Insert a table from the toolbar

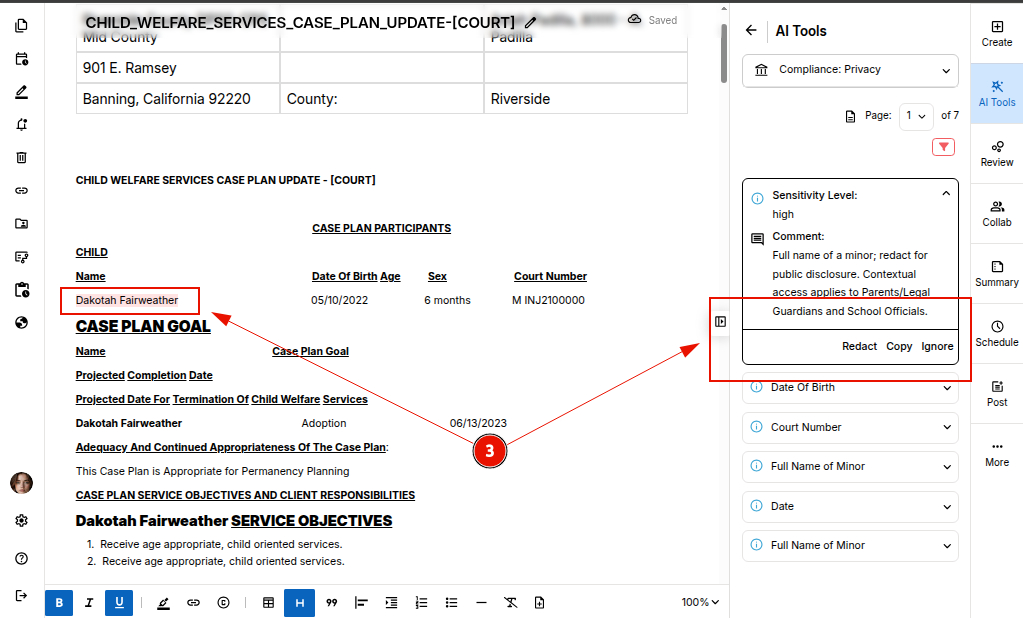click(268, 603)
